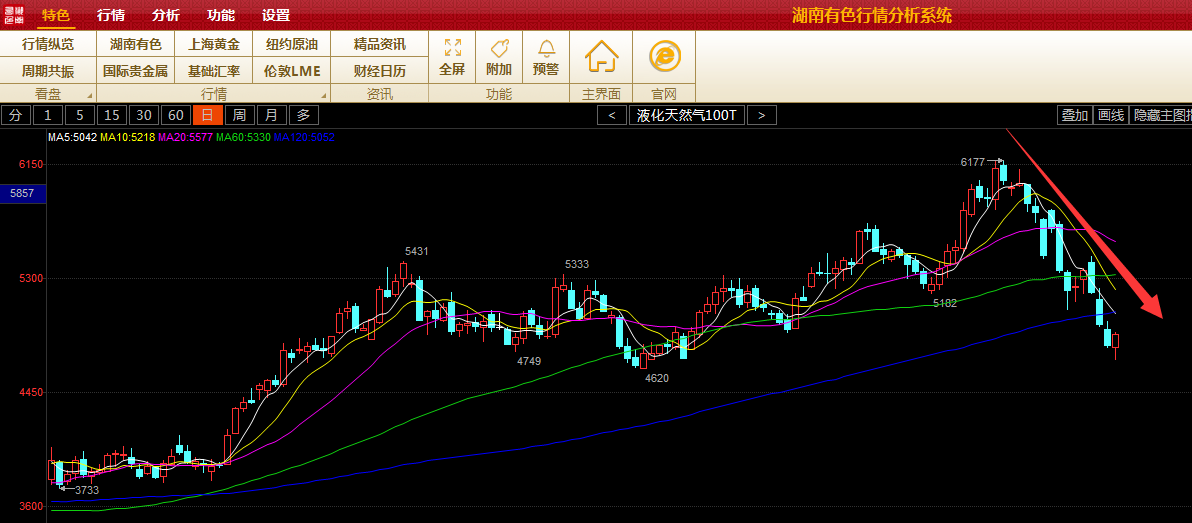Switch chart to the 周 weekly period
1192x523 pixels.
coord(240,115)
